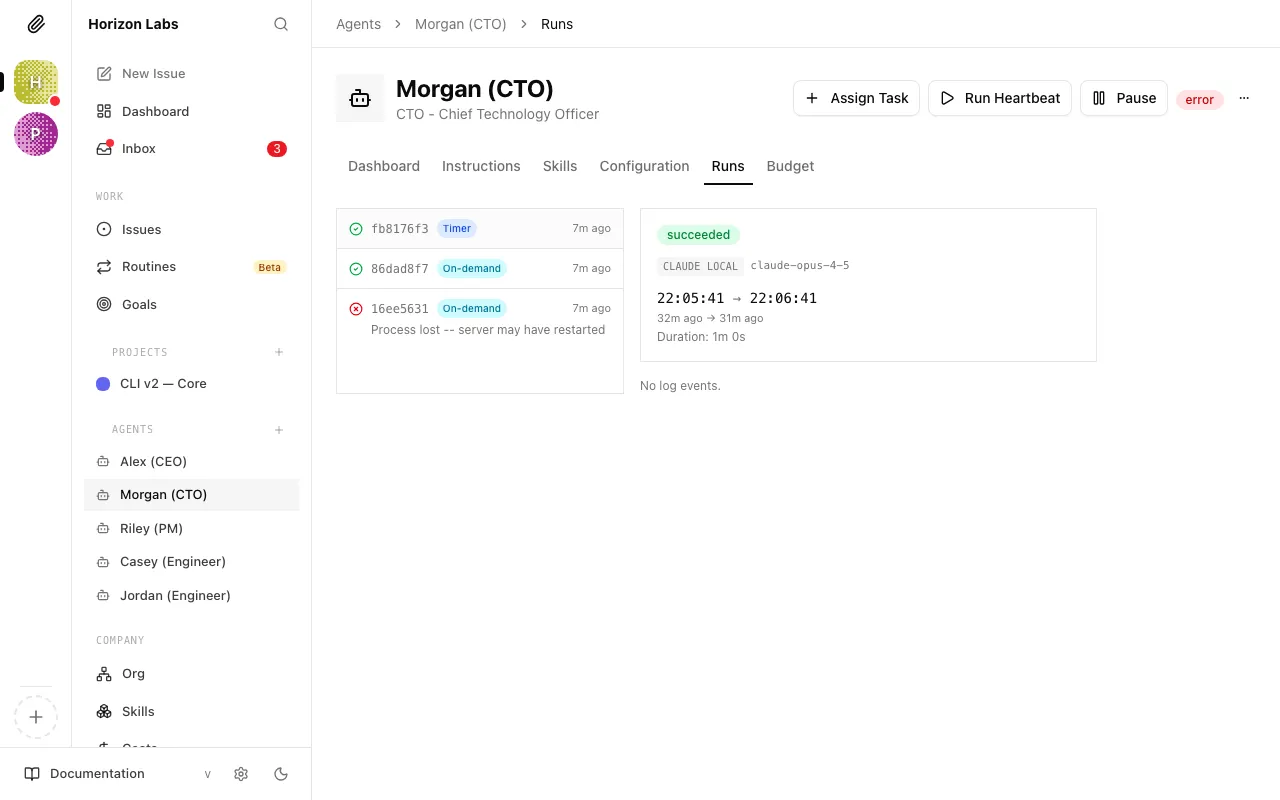Click the robot agent avatar icon

coord(360,98)
